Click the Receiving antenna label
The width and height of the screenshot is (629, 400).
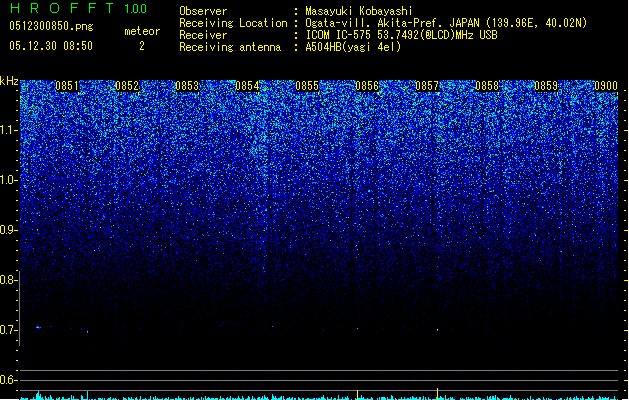click(x=230, y=47)
